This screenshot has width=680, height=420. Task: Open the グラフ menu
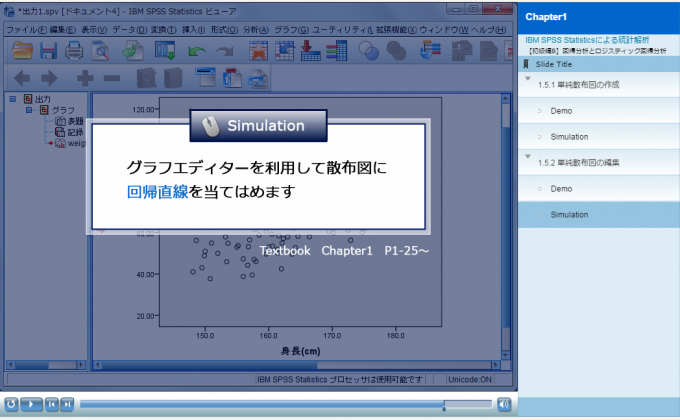click(x=291, y=30)
